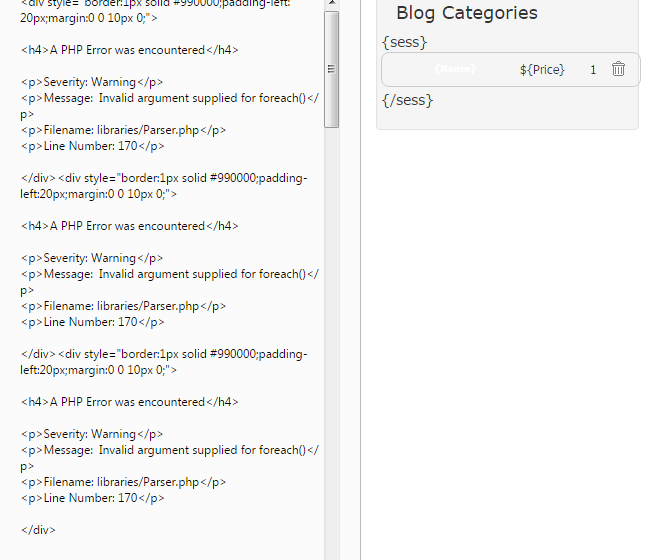Click the first 'Filename: libraries/Parser.php' line
This screenshot has height=560, width=662.
pos(123,130)
